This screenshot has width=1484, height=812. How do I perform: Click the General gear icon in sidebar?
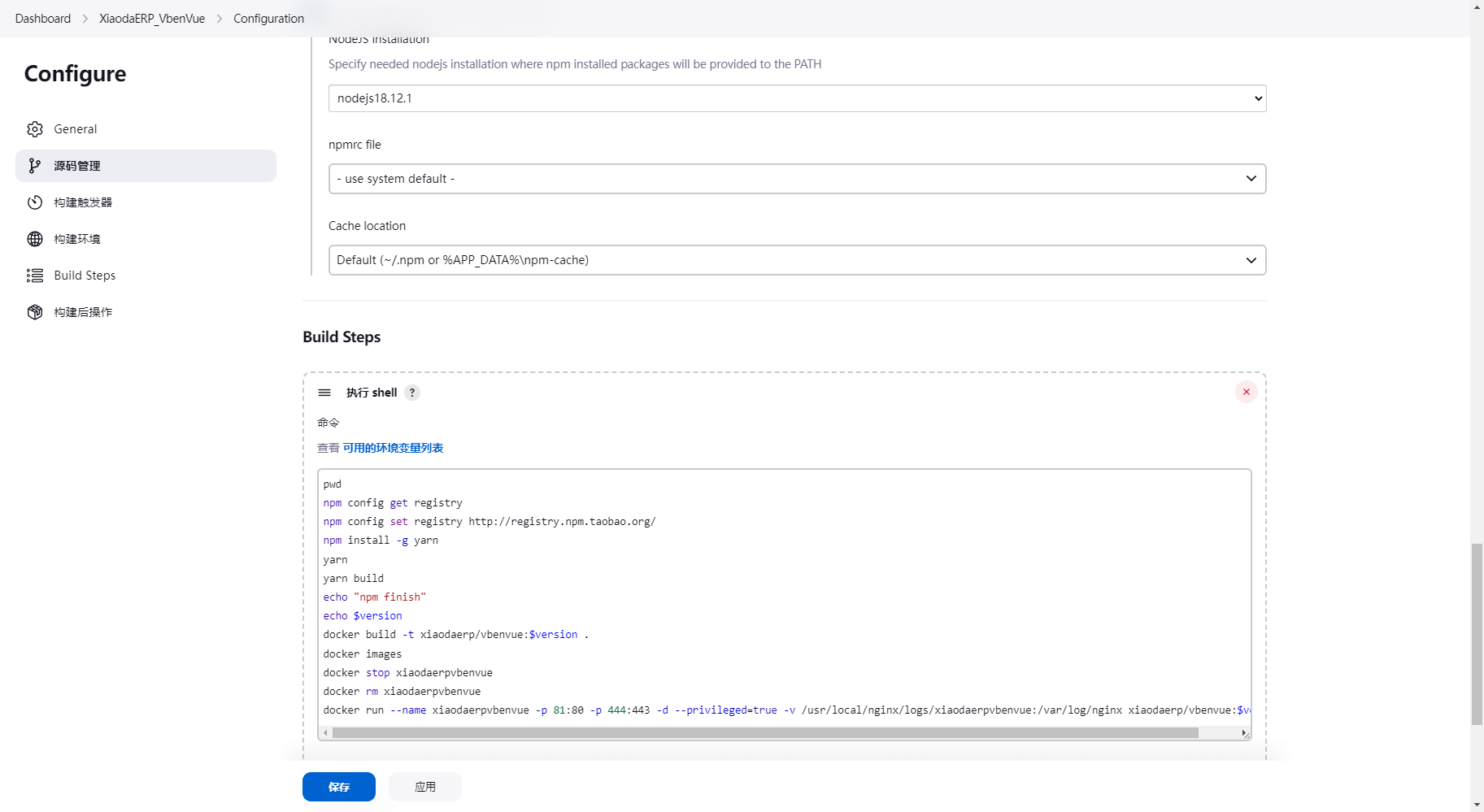point(34,129)
